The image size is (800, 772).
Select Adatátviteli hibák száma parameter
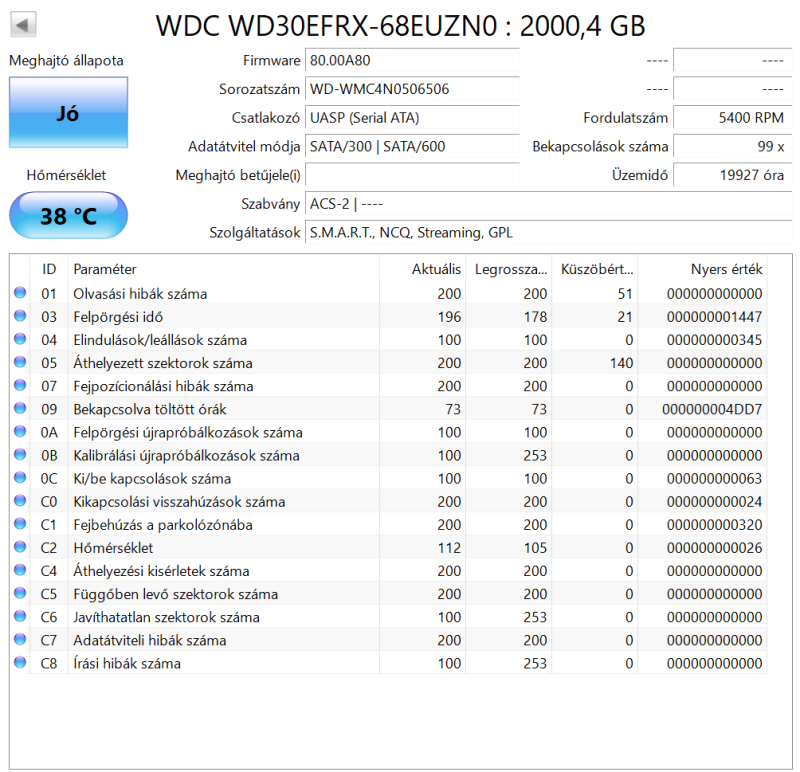point(149,640)
